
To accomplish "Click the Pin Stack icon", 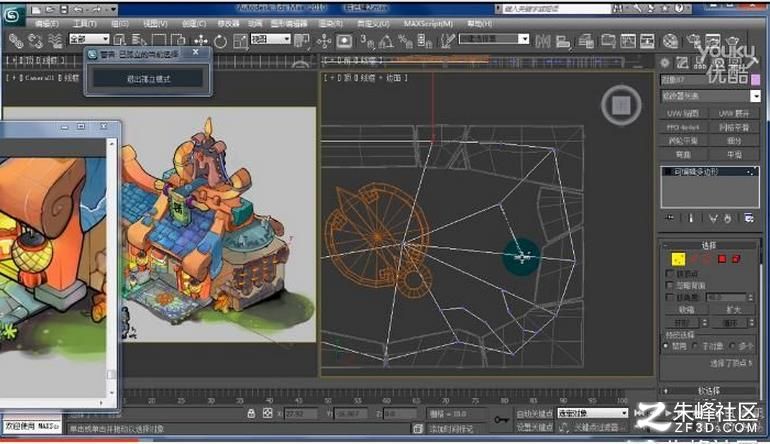I will [x=669, y=218].
